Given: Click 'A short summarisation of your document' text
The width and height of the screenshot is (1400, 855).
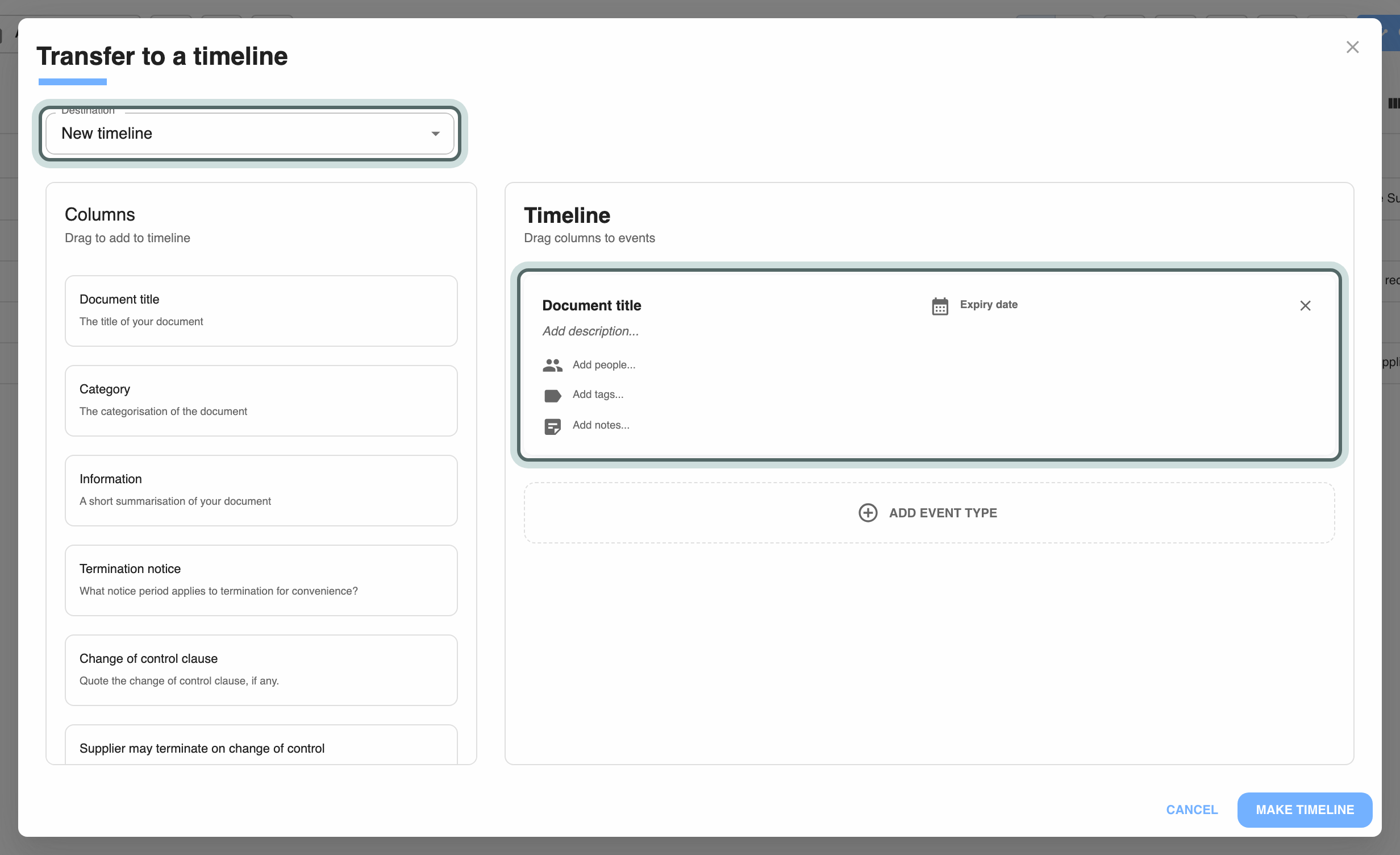Looking at the screenshot, I should [x=175, y=501].
